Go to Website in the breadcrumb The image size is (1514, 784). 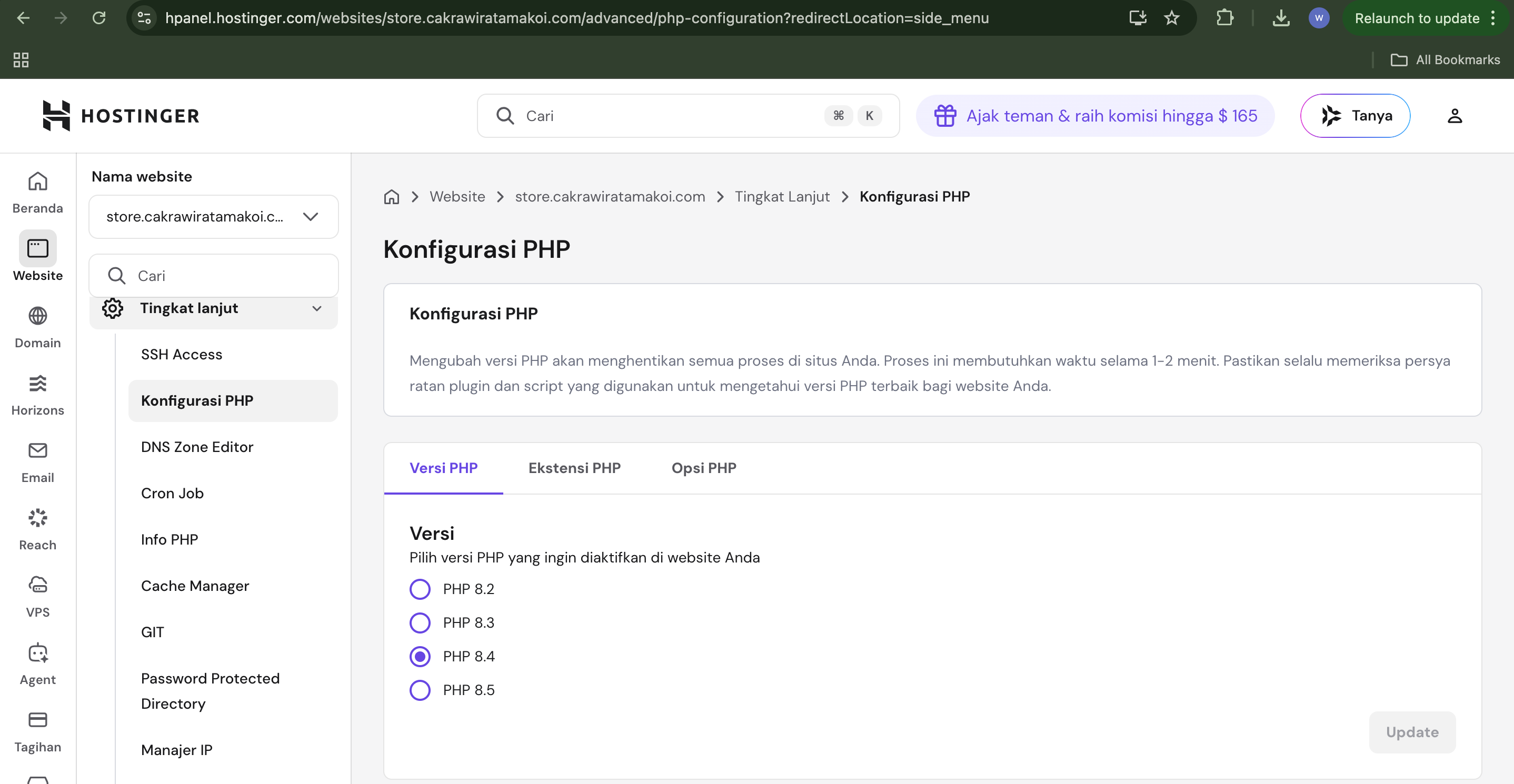pos(457,197)
